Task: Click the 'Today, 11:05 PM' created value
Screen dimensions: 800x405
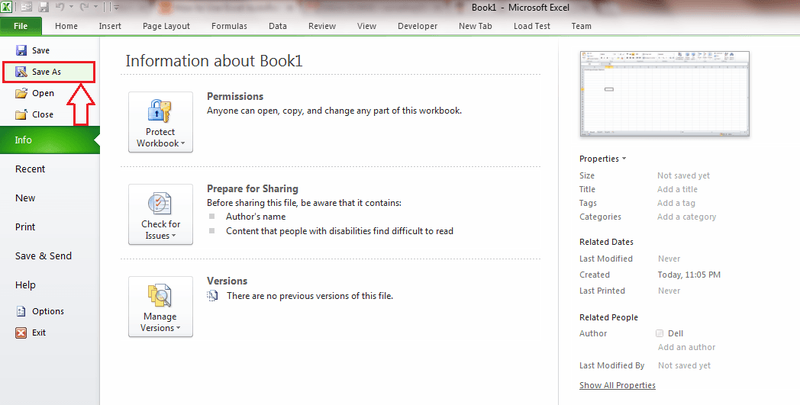Action: click(x=689, y=274)
